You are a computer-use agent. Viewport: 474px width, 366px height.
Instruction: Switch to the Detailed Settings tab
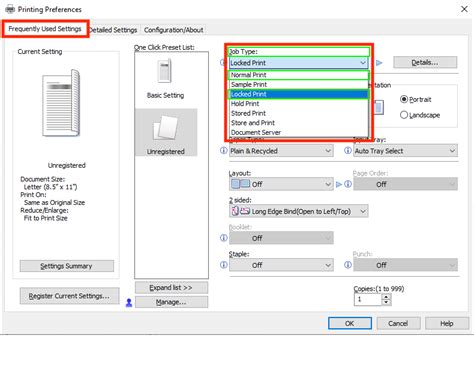[x=113, y=30]
